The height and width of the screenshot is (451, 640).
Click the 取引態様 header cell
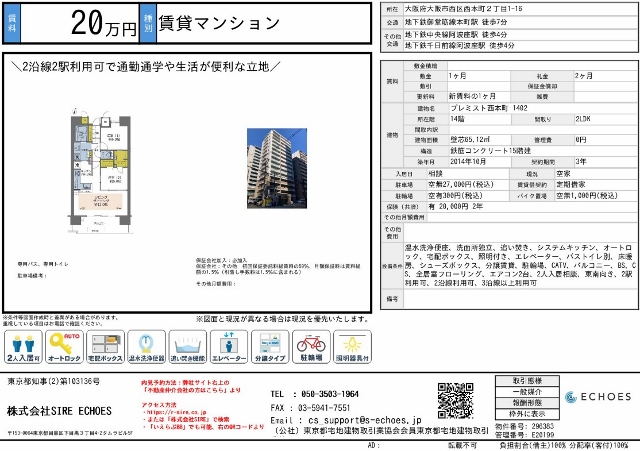click(x=532, y=381)
